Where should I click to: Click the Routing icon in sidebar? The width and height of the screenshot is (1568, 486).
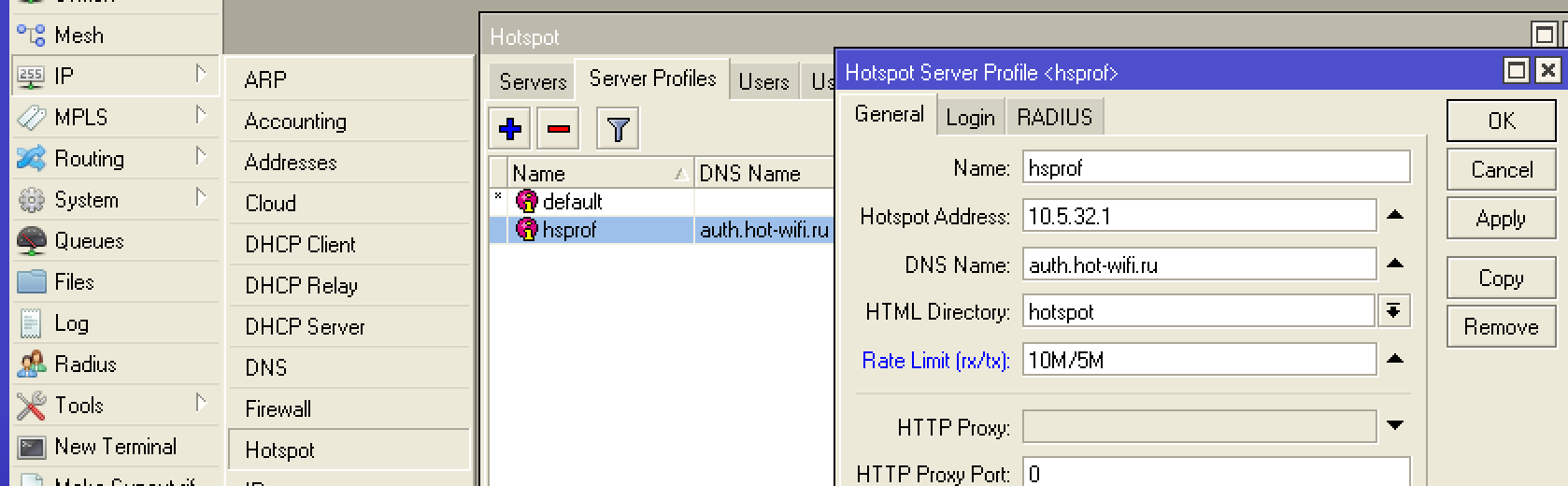click(31, 159)
